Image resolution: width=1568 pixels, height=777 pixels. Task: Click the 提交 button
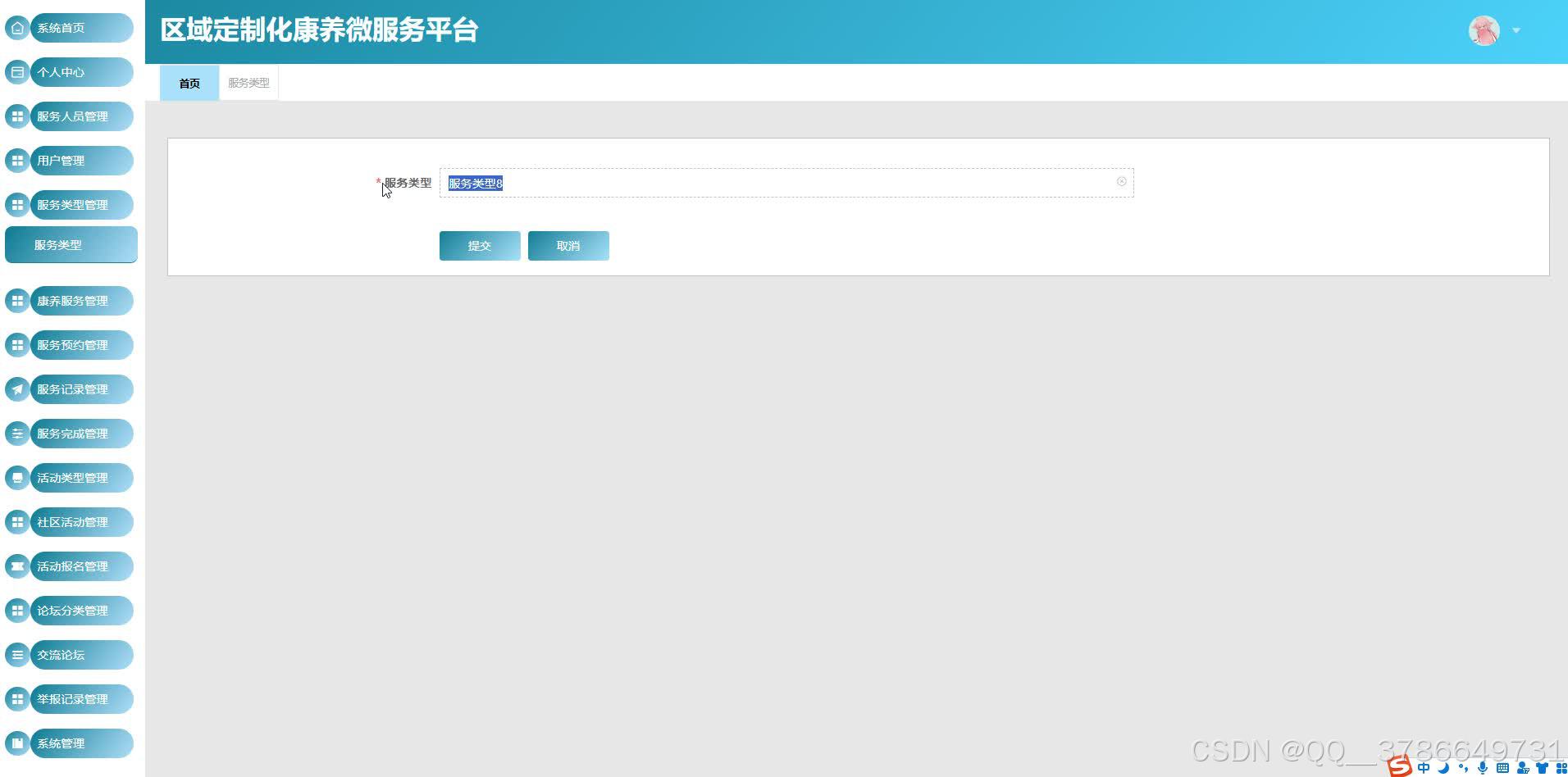480,246
